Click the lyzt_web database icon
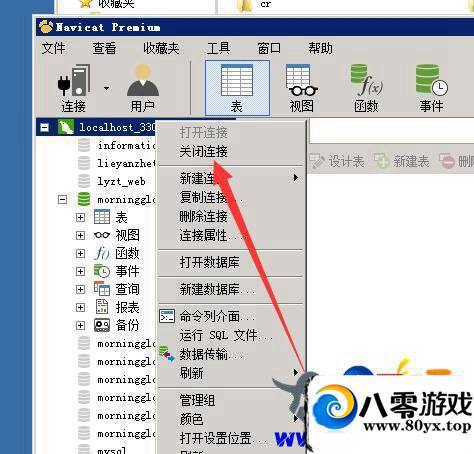 pyautogui.click(x=84, y=181)
